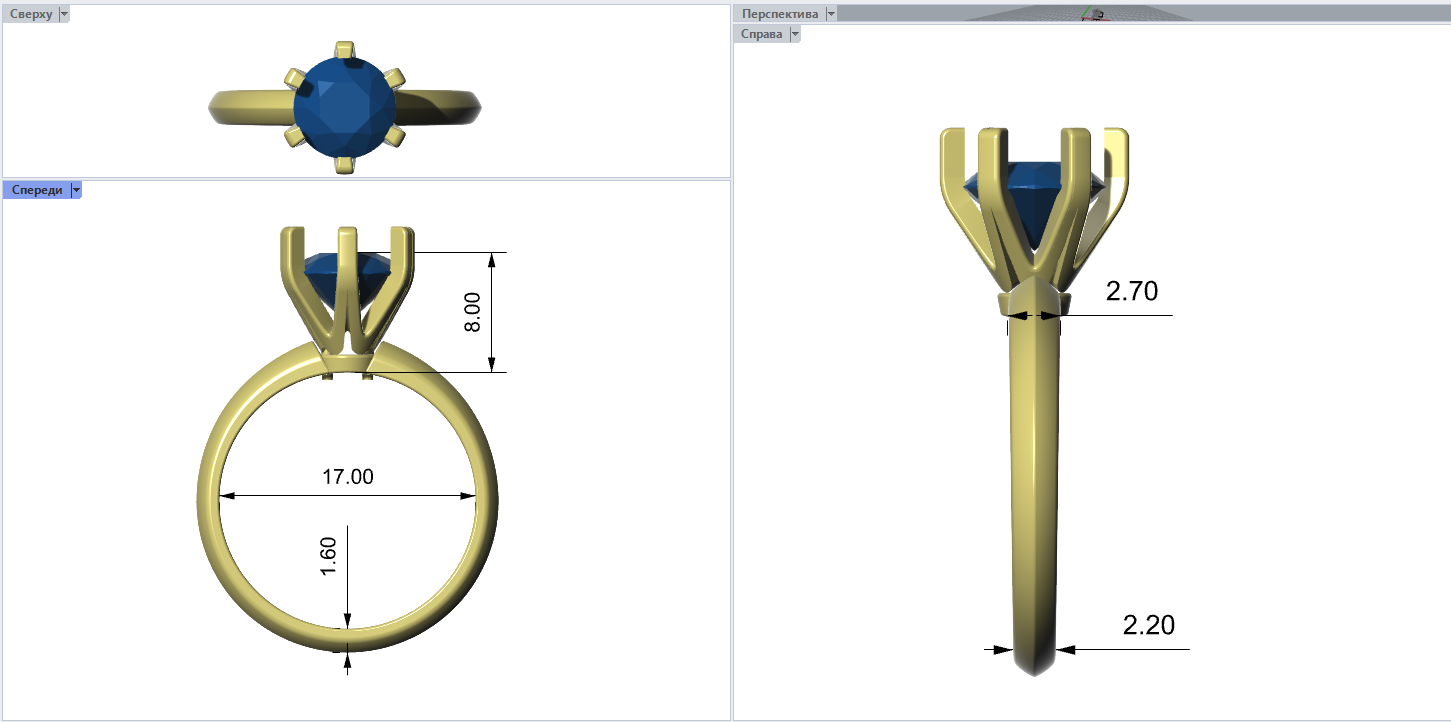Click the Спереди viewport title
The image size is (1451, 722).
coord(36,190)
